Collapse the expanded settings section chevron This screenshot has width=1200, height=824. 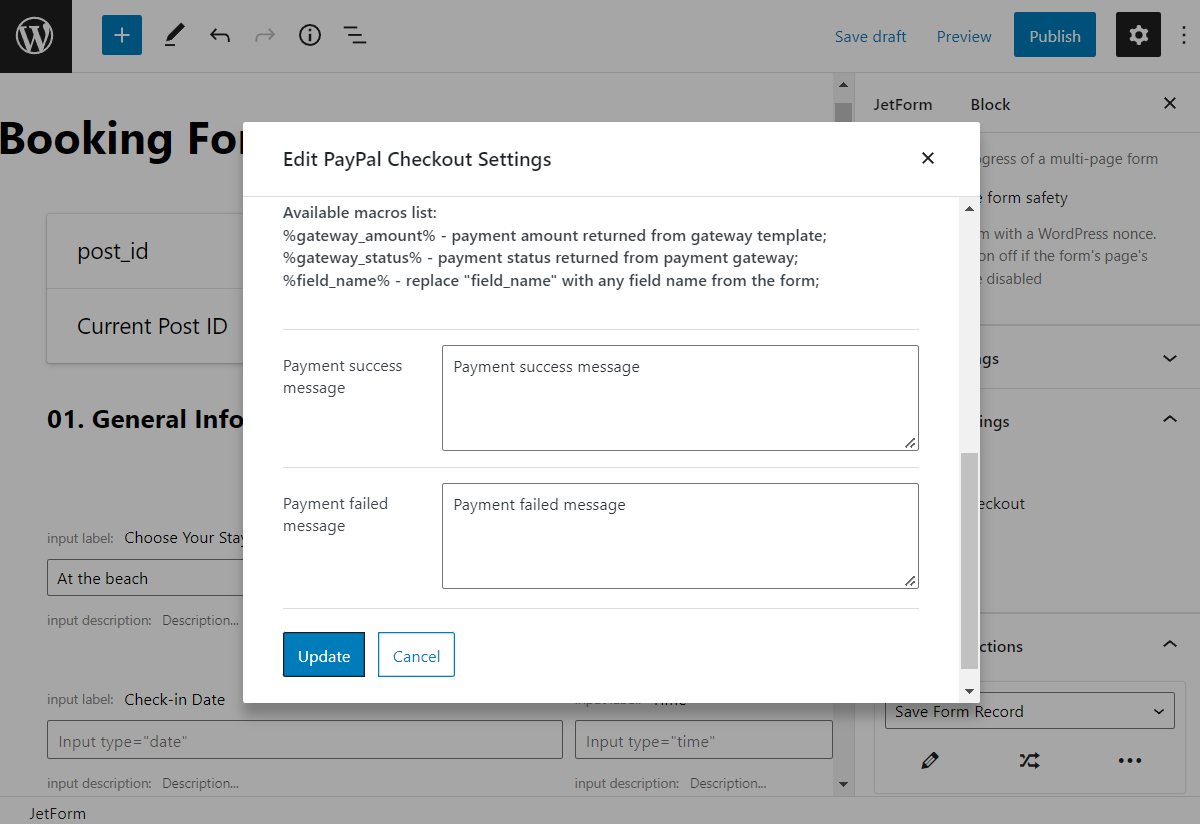coord(1169,419)
